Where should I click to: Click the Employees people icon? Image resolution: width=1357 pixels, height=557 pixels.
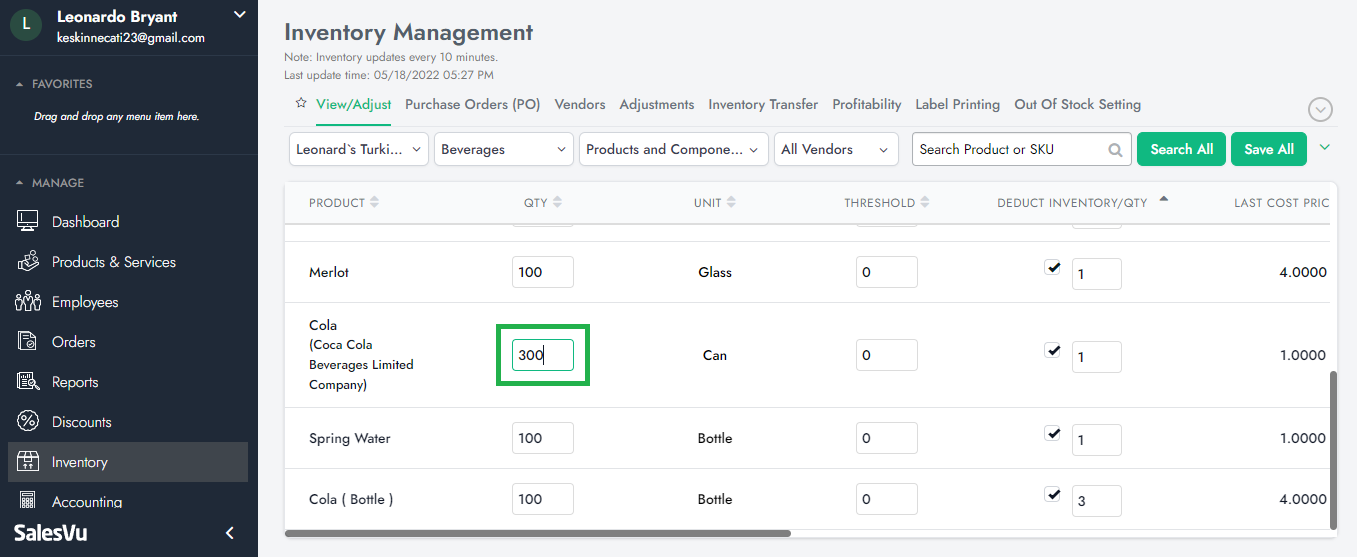point(28,302)
